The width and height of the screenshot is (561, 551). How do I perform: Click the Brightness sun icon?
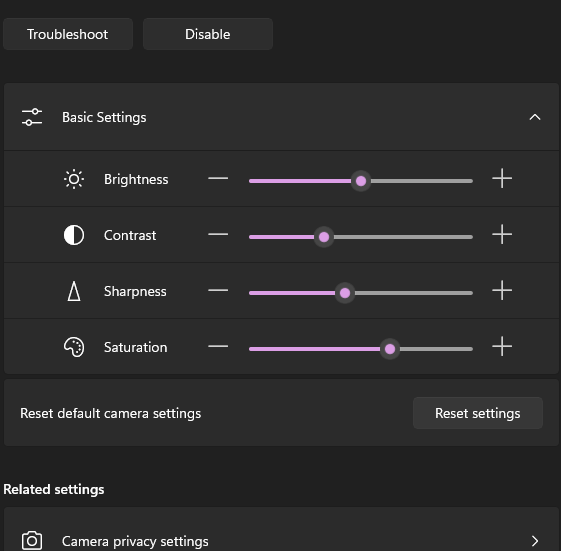coord(74,179)
